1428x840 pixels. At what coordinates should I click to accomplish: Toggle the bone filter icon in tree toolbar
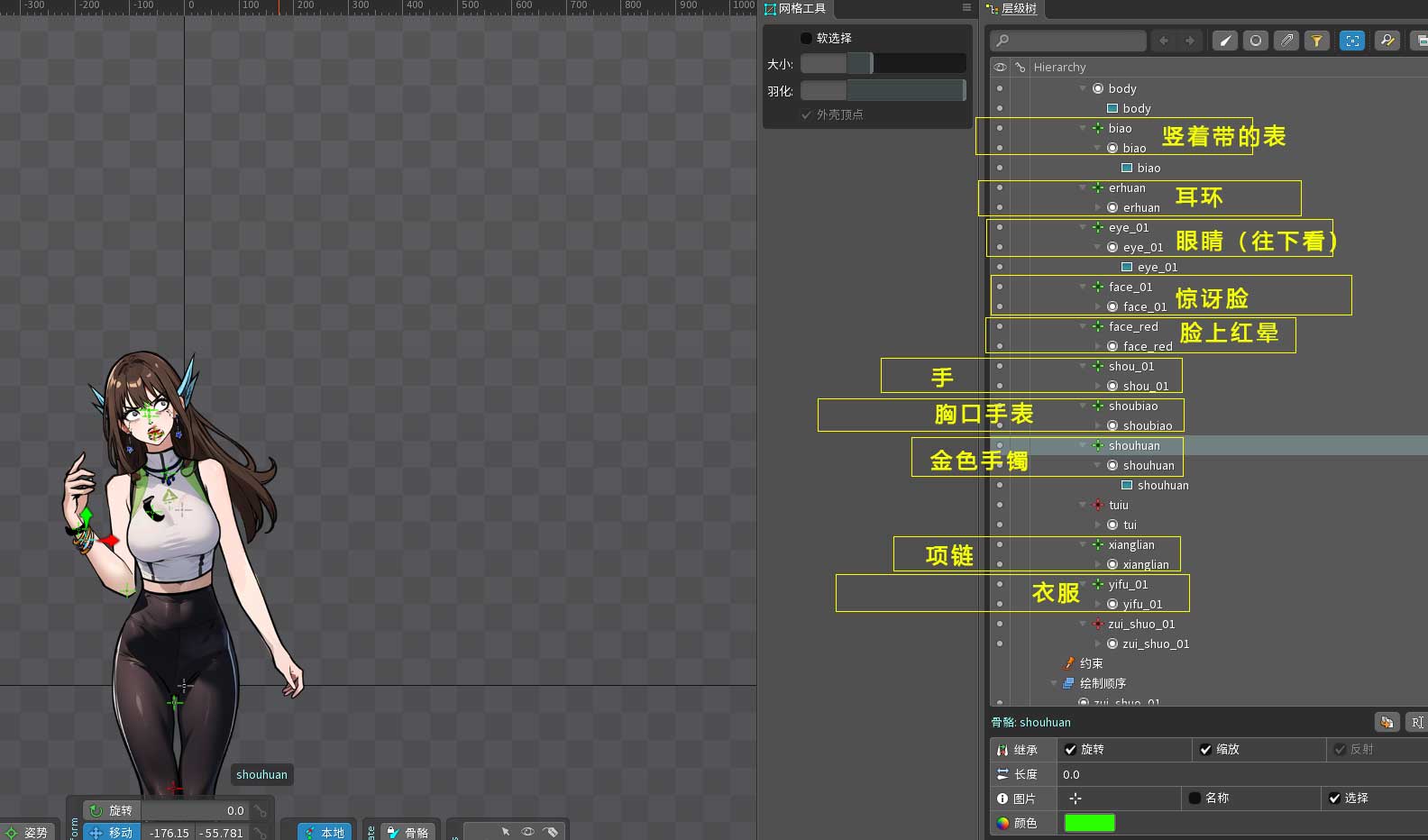click(1224, 41)
